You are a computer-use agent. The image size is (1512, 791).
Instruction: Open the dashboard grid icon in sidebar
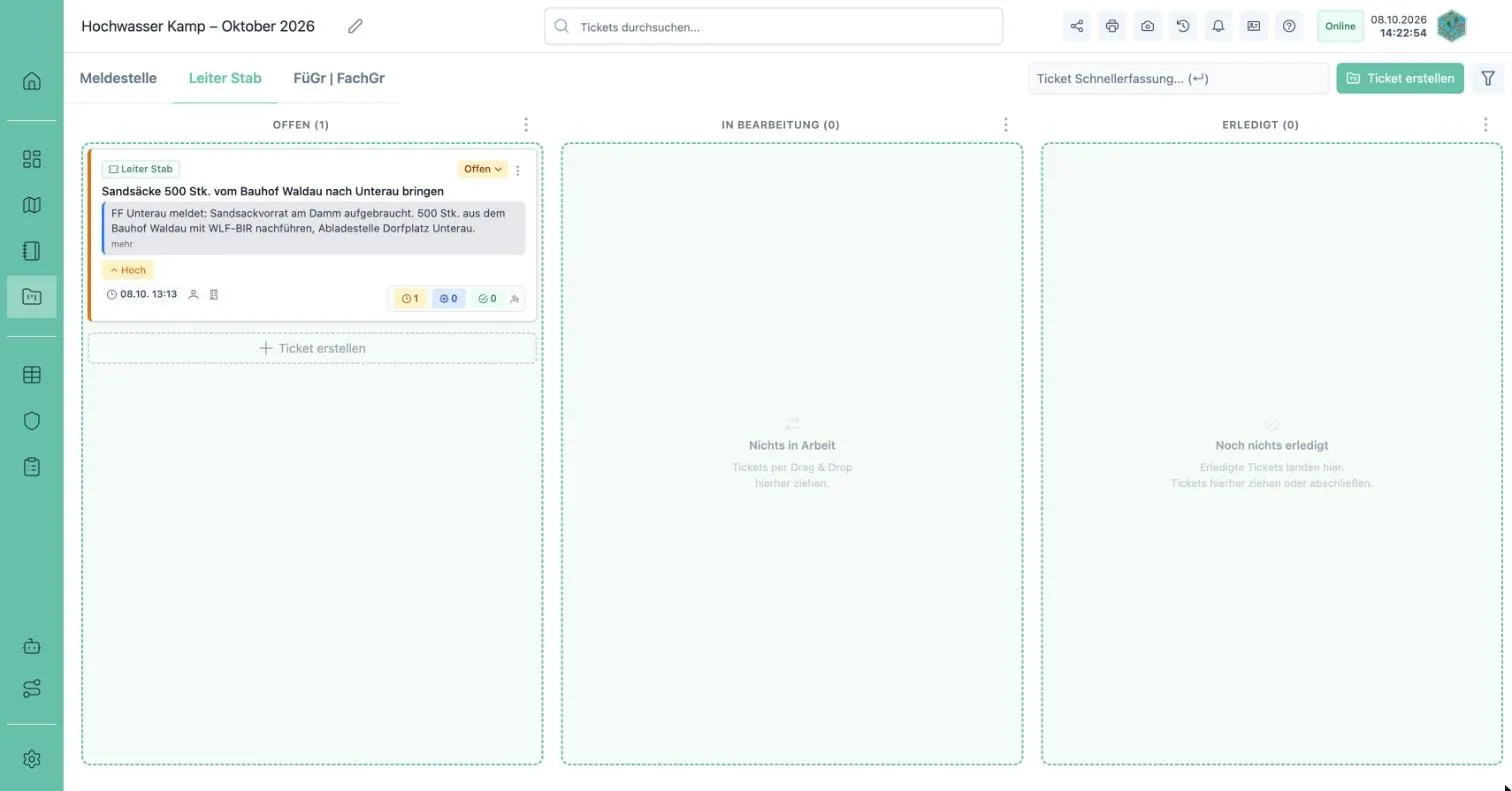click(32, 159)
